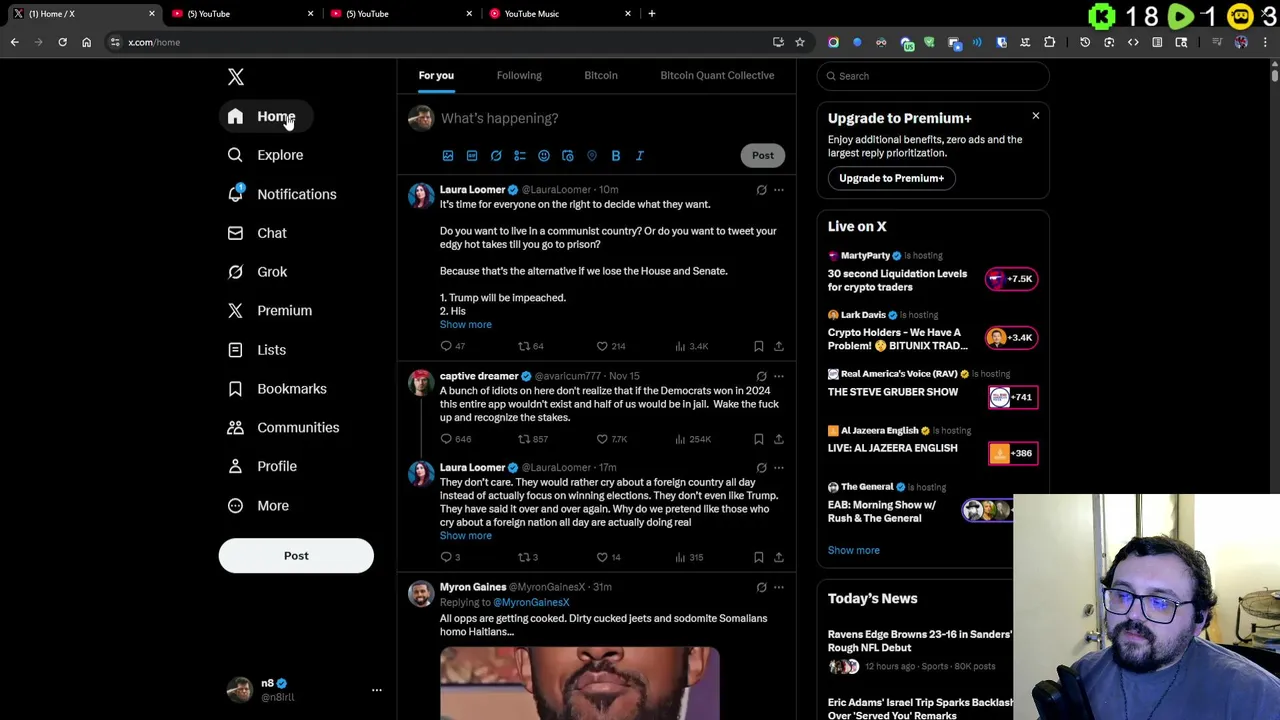
Task: Open the Explore page
Action: 265,155
